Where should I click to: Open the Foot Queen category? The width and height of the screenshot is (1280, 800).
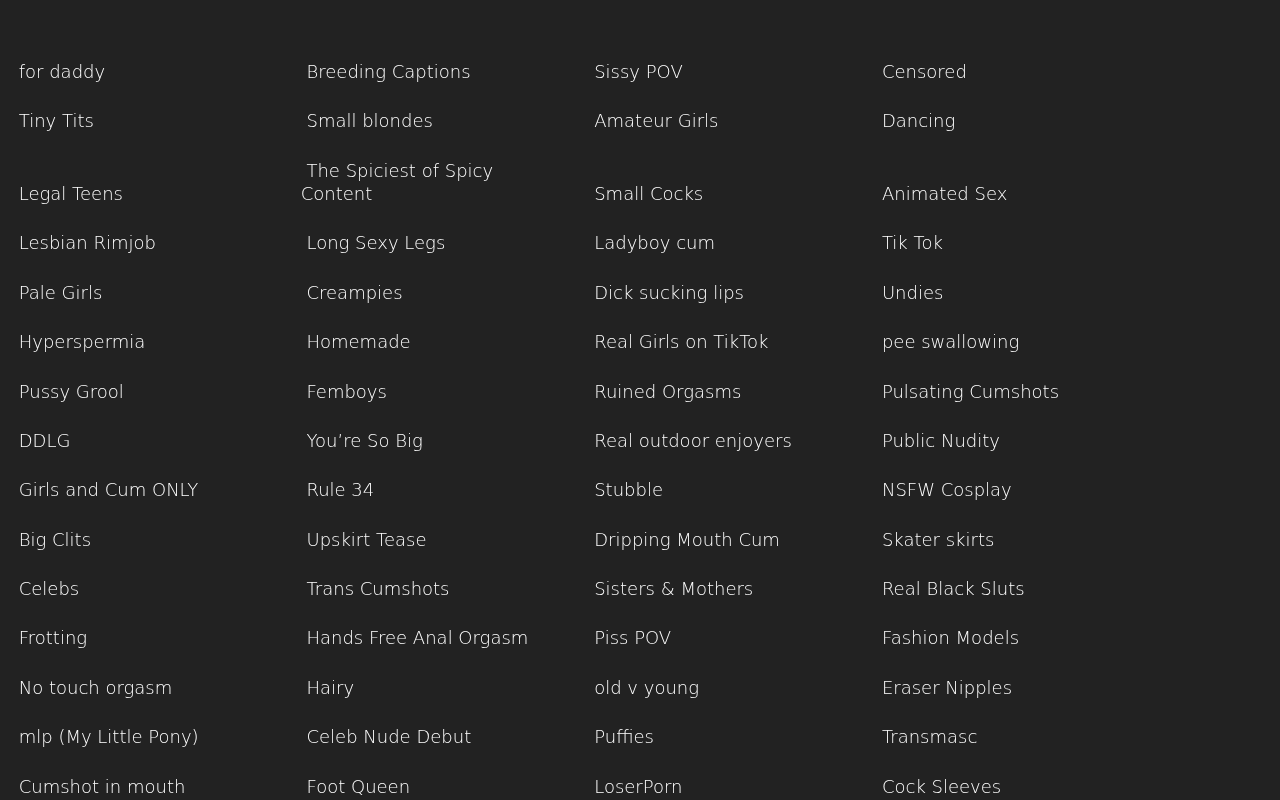[358, 787]
